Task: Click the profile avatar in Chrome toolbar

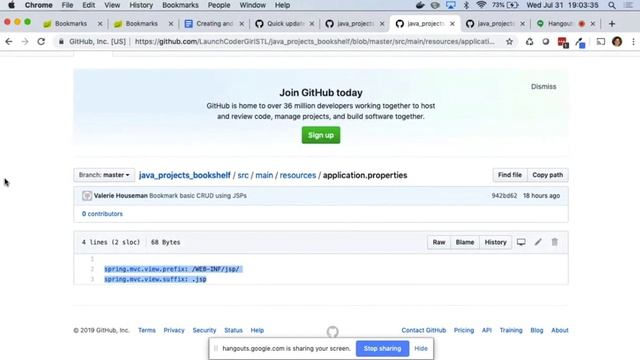Action: point(617,42)
